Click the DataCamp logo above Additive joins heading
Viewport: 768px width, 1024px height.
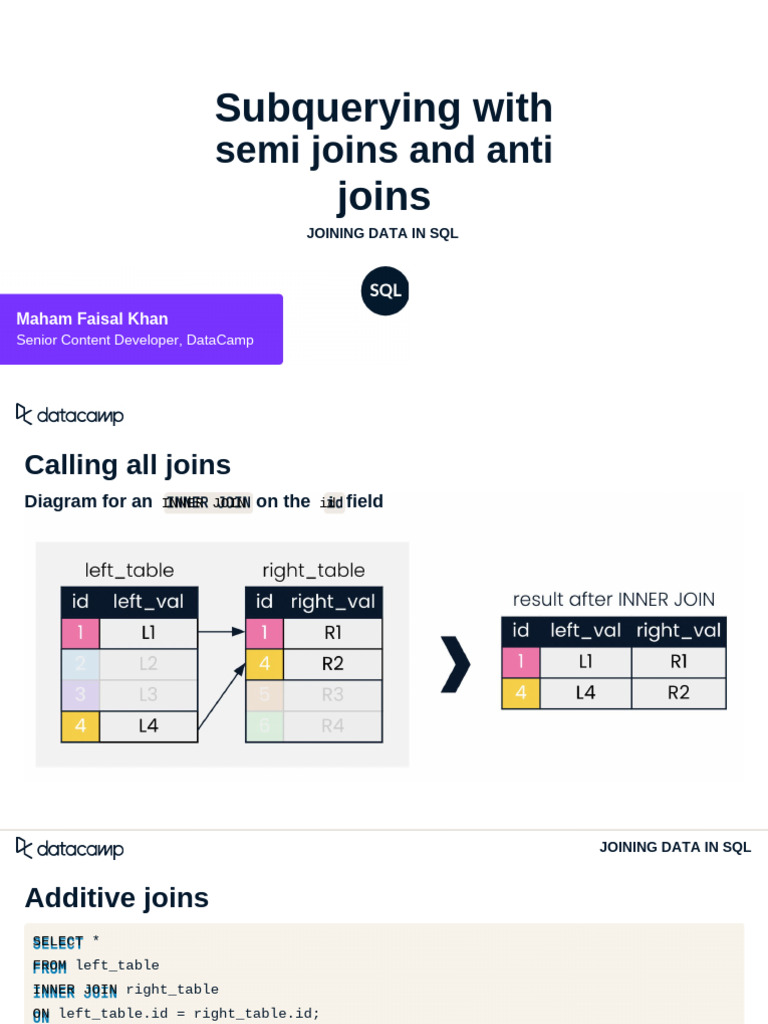(70, 848)
